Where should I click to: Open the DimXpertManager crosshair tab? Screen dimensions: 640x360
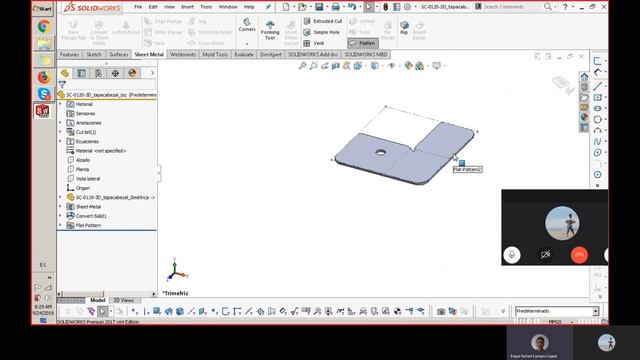[116, 73]
